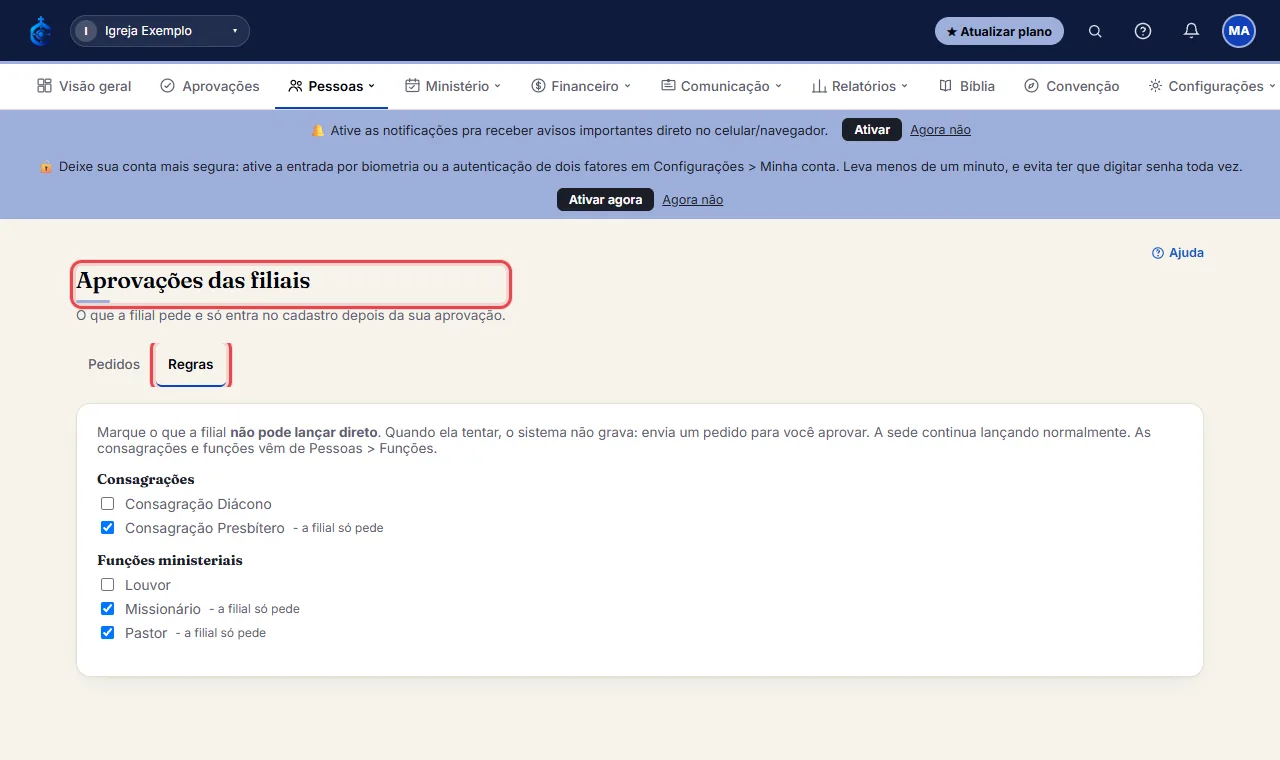This screenshot has height=760, width=1280.
Task: Click the app logo in the header
Action: [40, 31]
